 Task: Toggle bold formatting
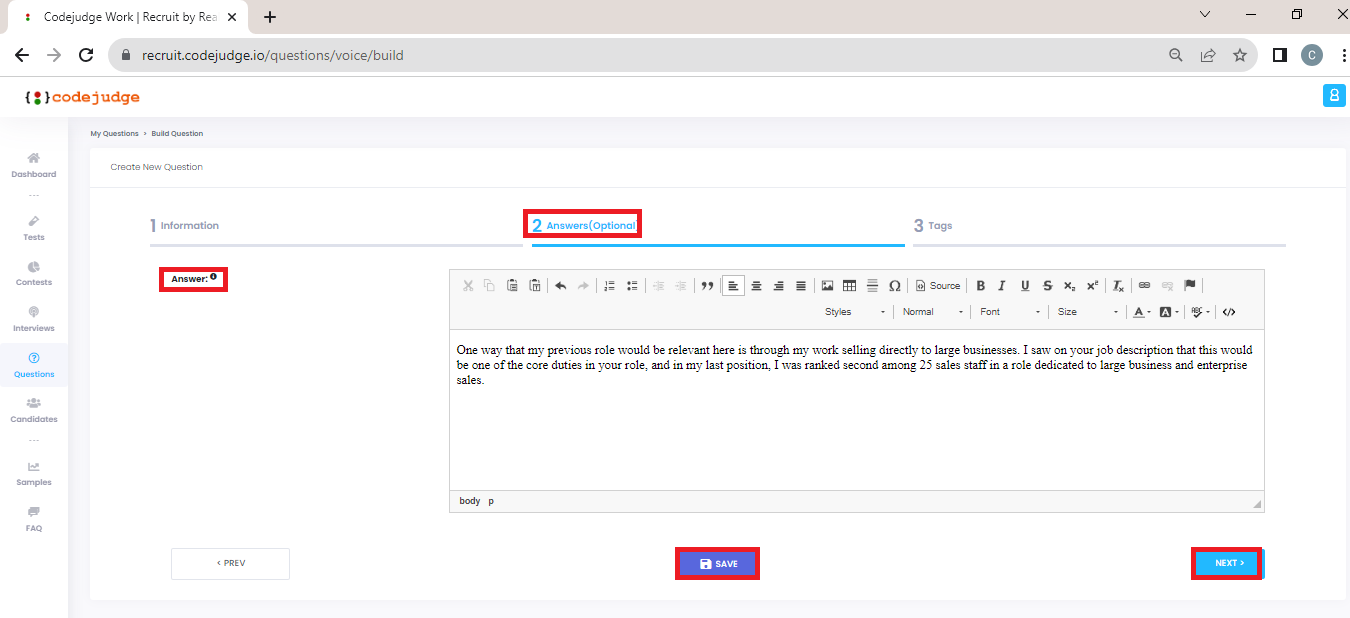tap(980, 285)
